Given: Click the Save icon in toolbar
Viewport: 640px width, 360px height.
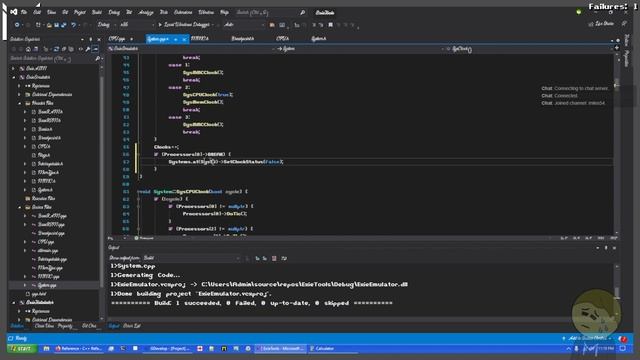Looking at the screenshot, I should (x=56, y=25).
